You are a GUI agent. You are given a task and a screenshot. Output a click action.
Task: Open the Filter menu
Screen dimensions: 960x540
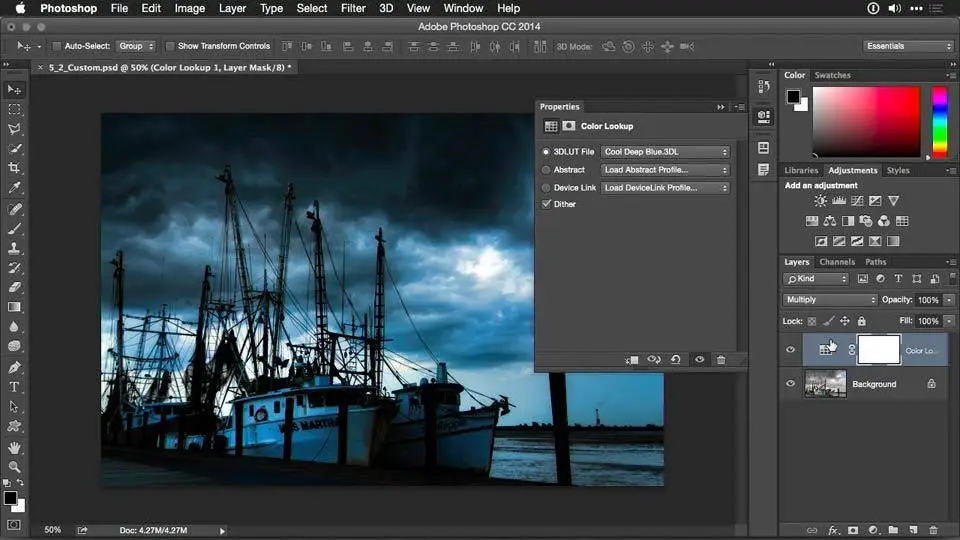[353, 8]
